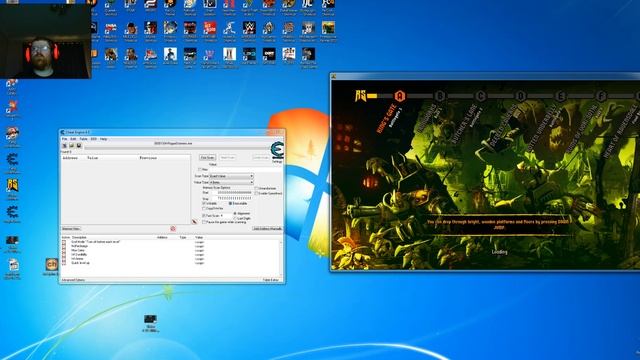Enable Pause the game while scanning
The image size is (640, 360).
204,222
